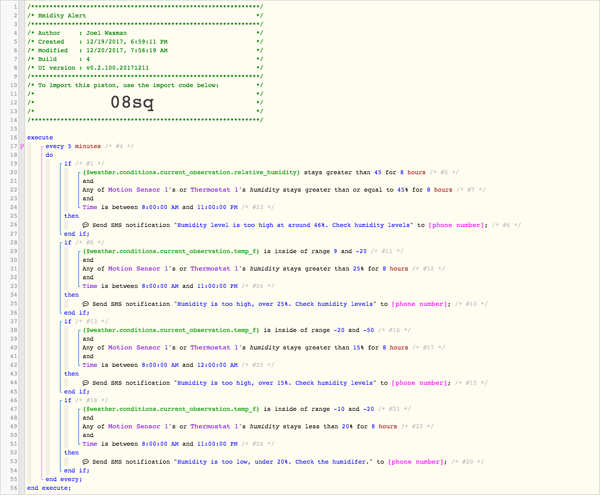Click 'end if;' on line 27
604x499 pixels.
[x=77, y=234]
